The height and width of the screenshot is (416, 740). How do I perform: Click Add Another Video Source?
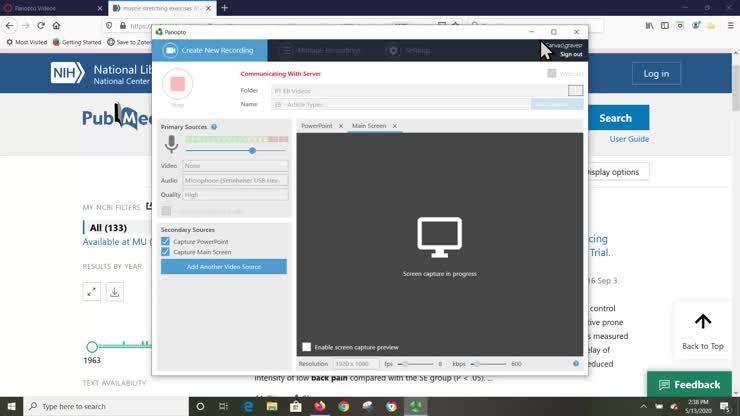point(224,267)
